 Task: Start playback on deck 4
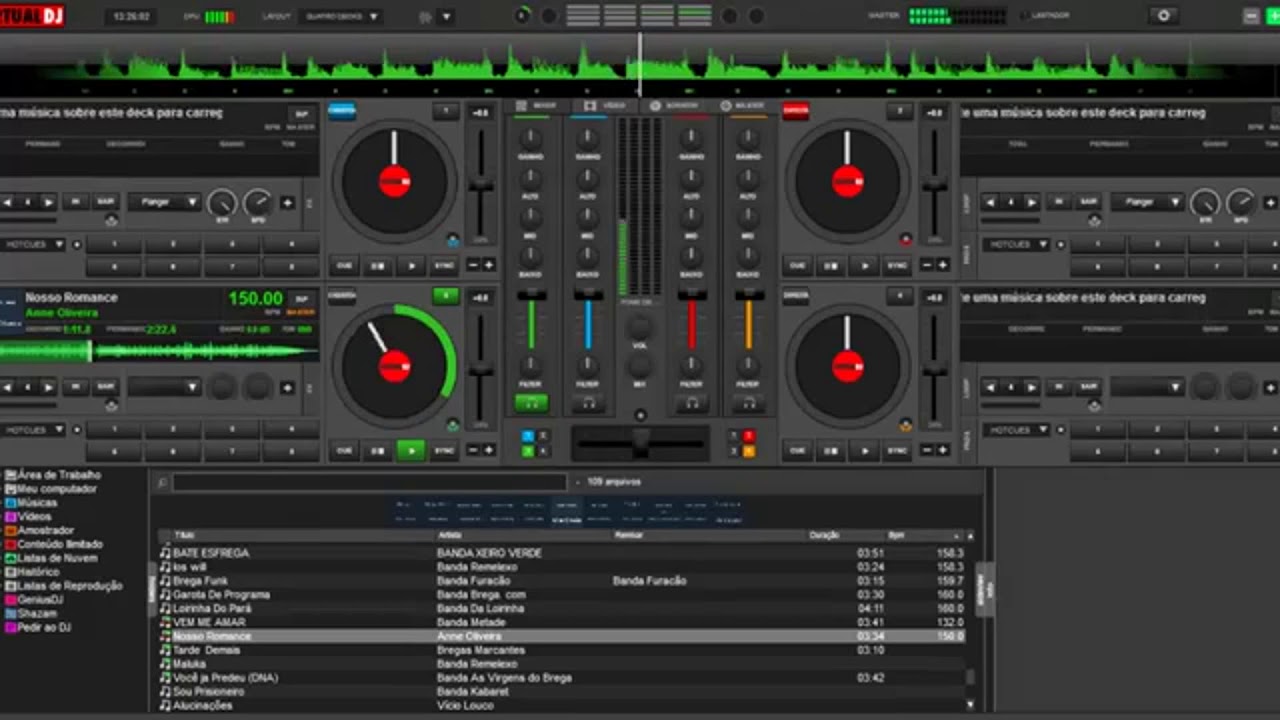tap(864, 450)
